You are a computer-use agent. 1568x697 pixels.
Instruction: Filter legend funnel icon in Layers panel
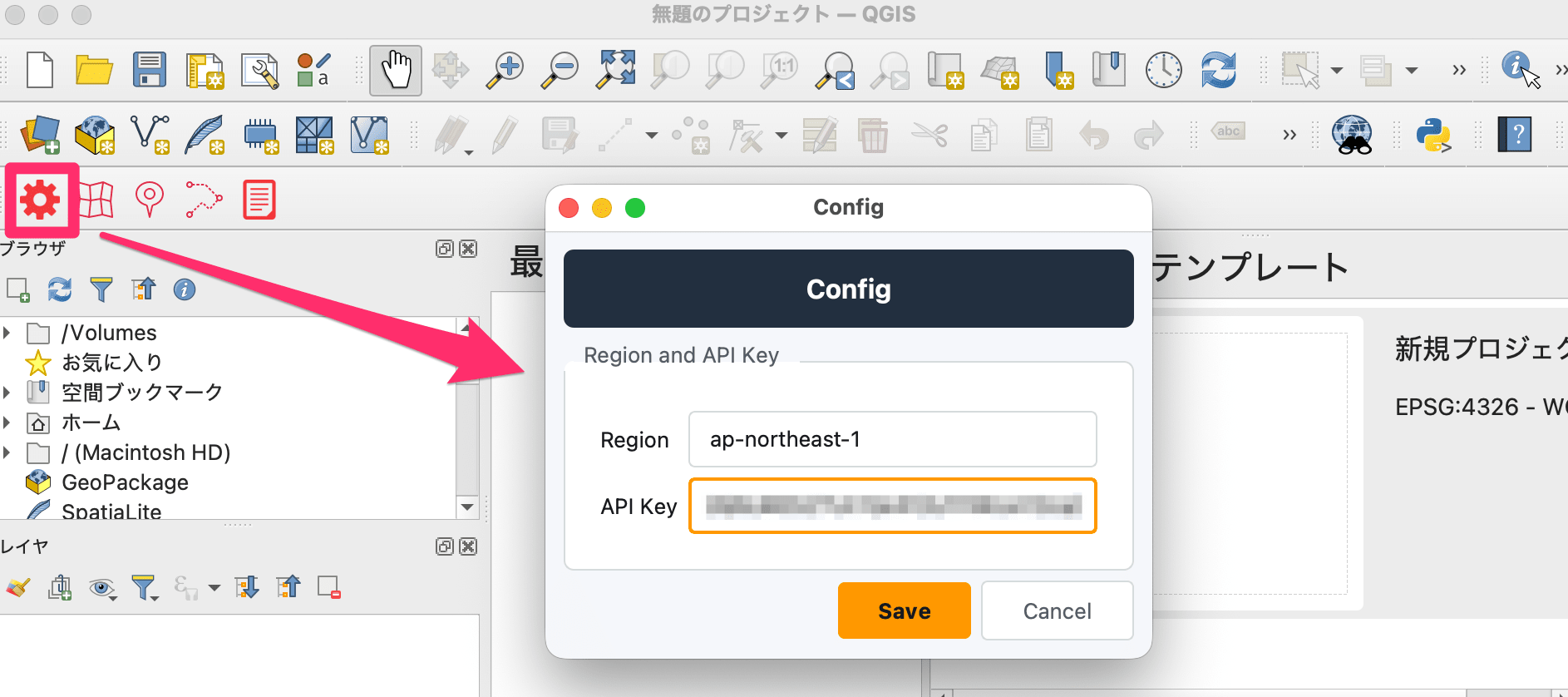point(145,588)
